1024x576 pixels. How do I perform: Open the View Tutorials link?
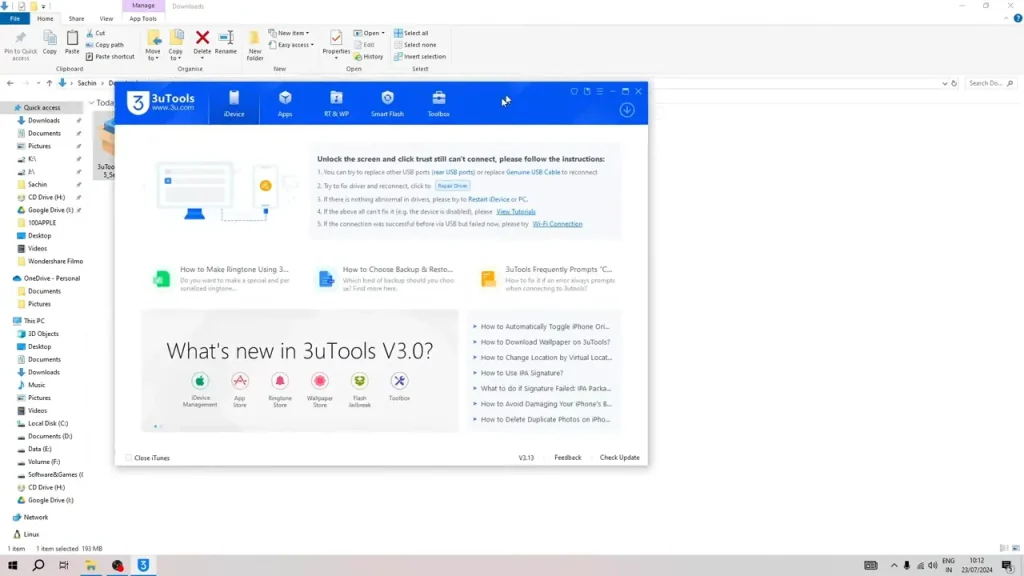coord(516,212)
